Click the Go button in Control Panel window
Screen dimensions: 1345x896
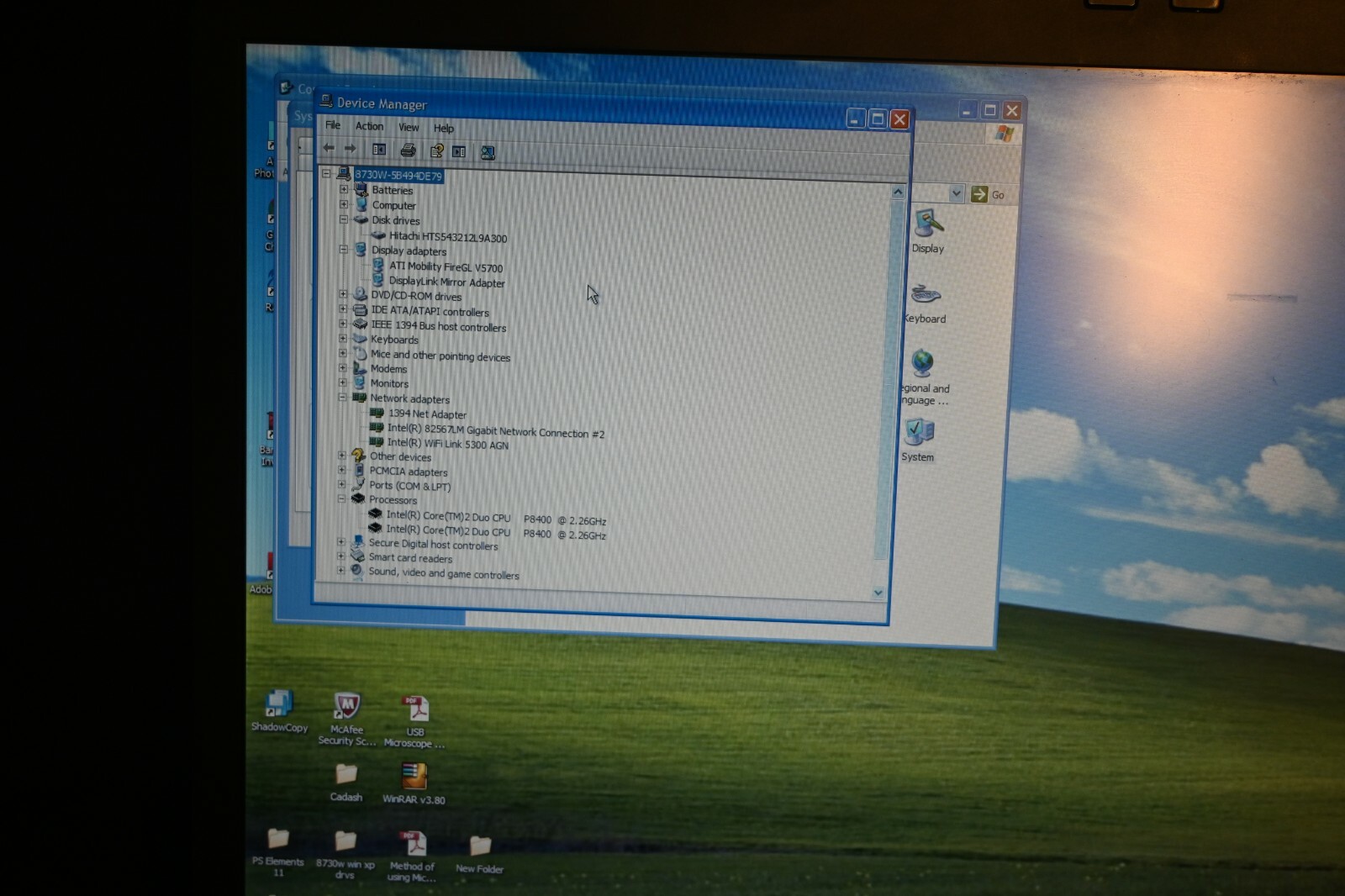tap(989, 195)
